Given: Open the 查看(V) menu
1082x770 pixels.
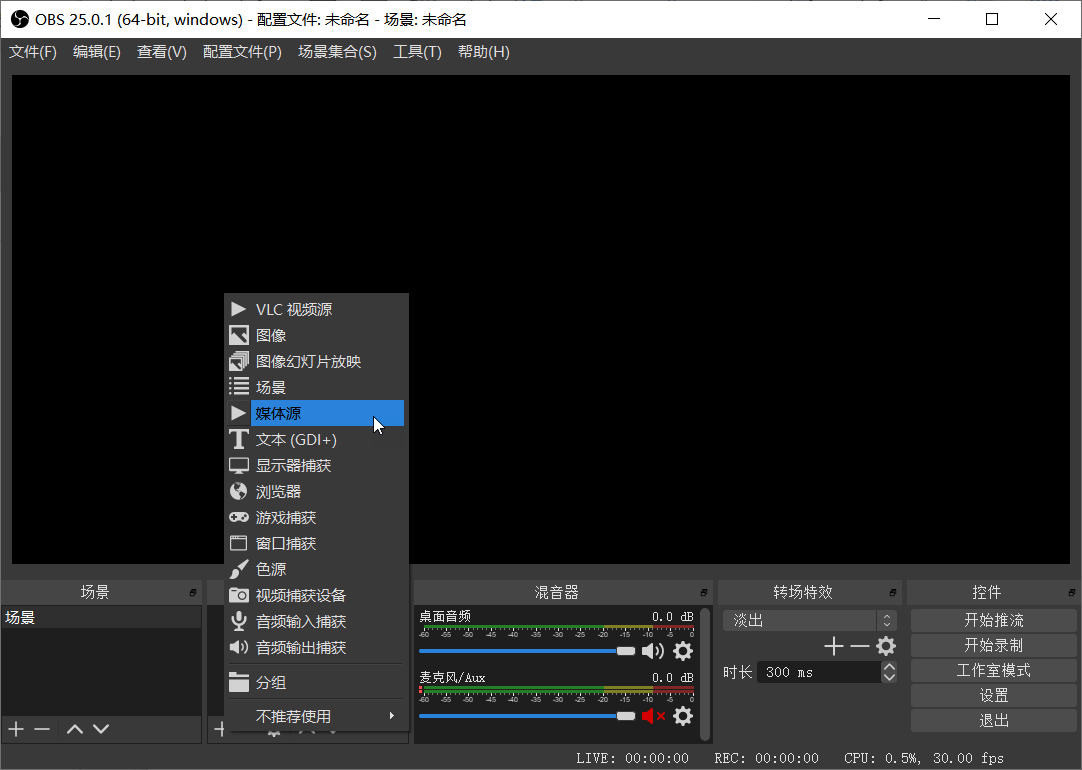Looking at the screenshot, I should (161, 52).
